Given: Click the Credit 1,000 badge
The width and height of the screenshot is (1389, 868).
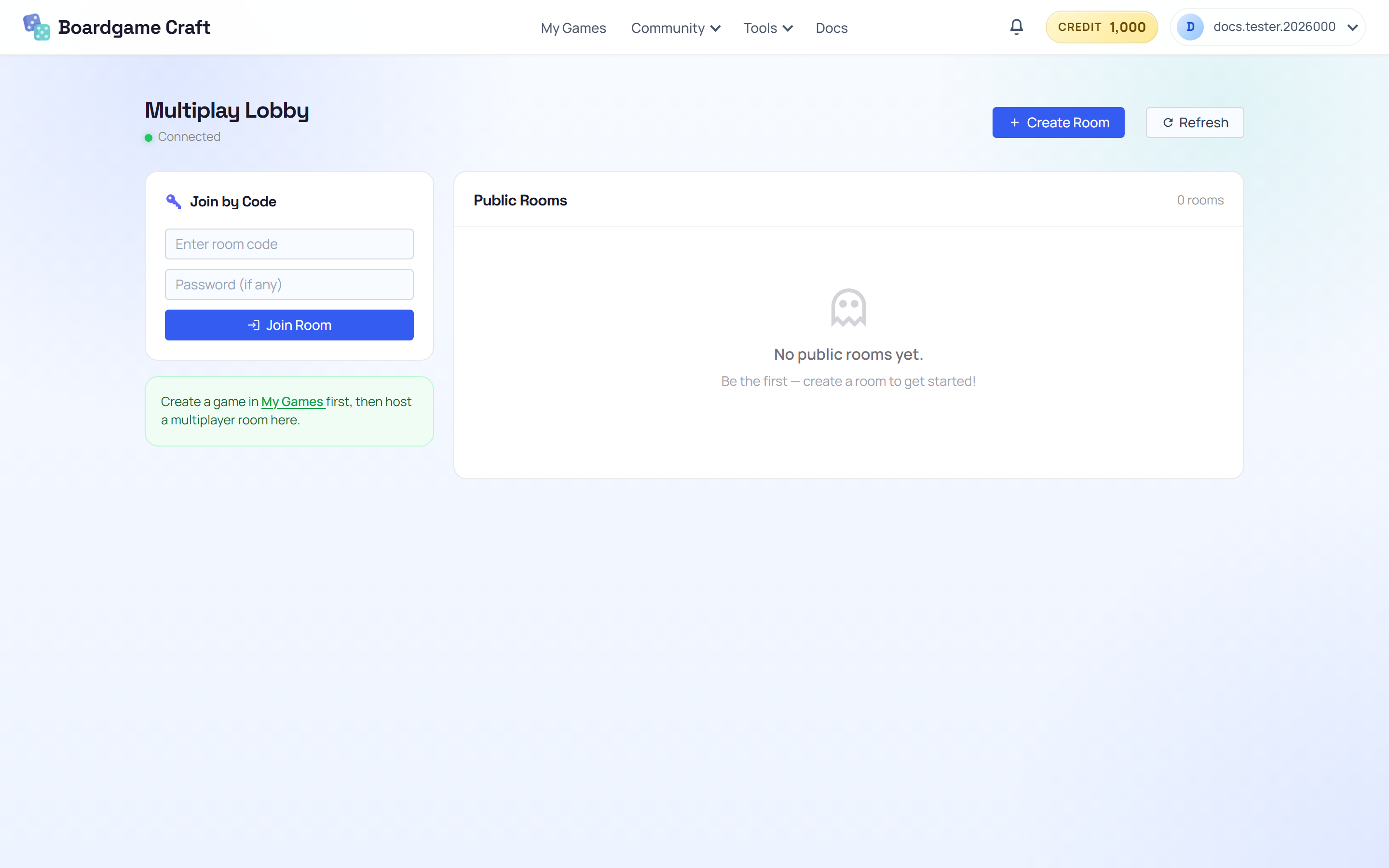Looking at the screenshot, I should pos(1101,27).
